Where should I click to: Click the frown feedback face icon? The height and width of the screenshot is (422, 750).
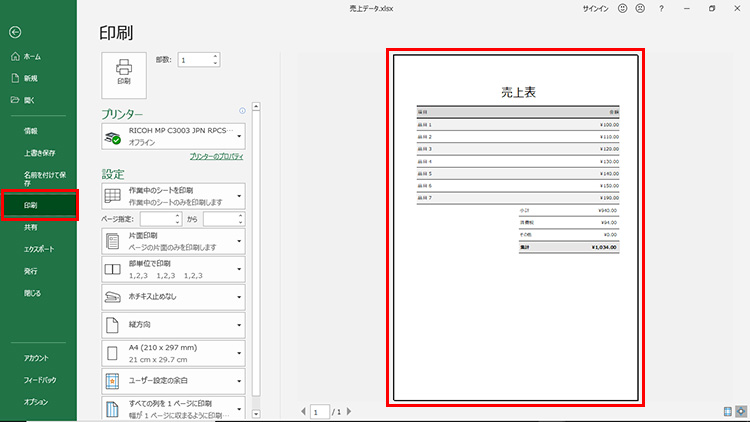click(x=641, y=8)
